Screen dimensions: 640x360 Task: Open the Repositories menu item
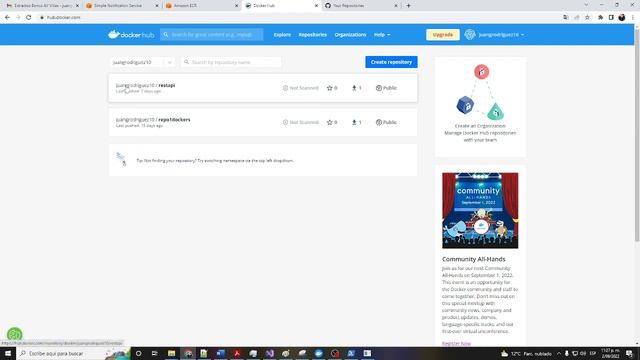(313, 35)
